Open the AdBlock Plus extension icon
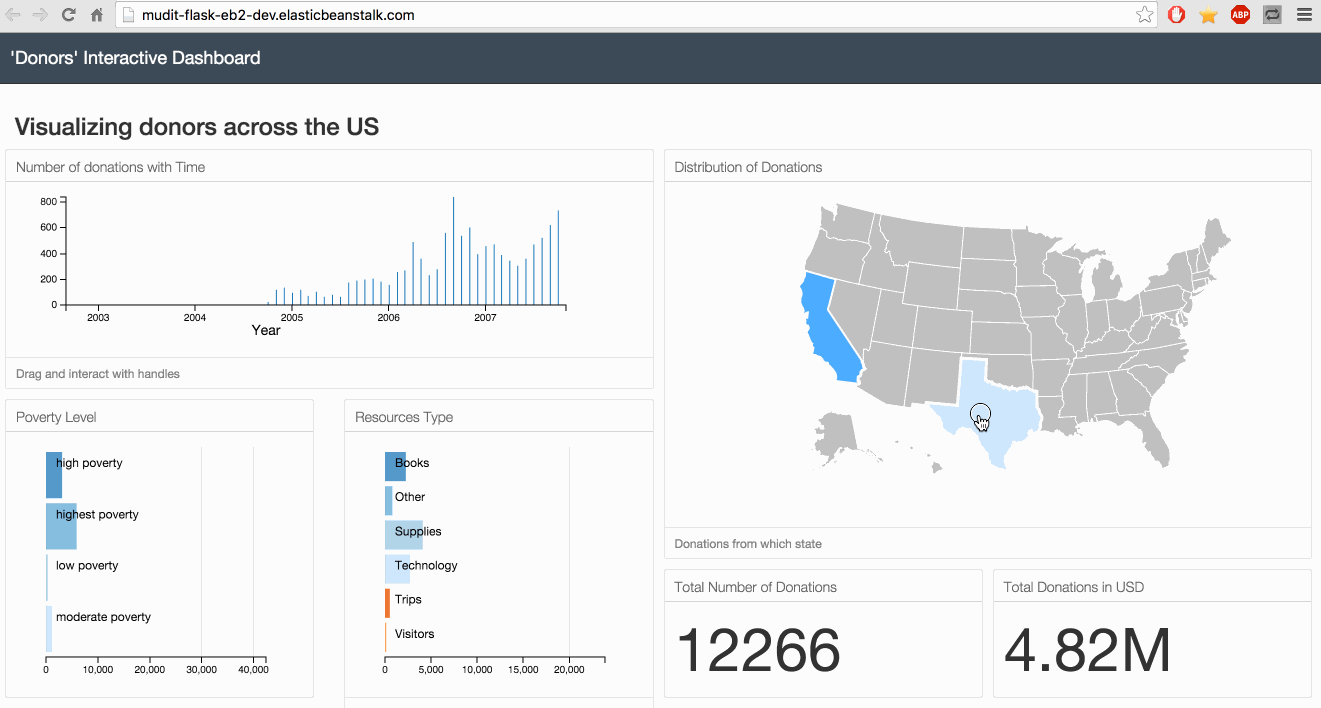Viewport: 1321px width, 708px height. pyautogui.click(x=1240, y=15)
